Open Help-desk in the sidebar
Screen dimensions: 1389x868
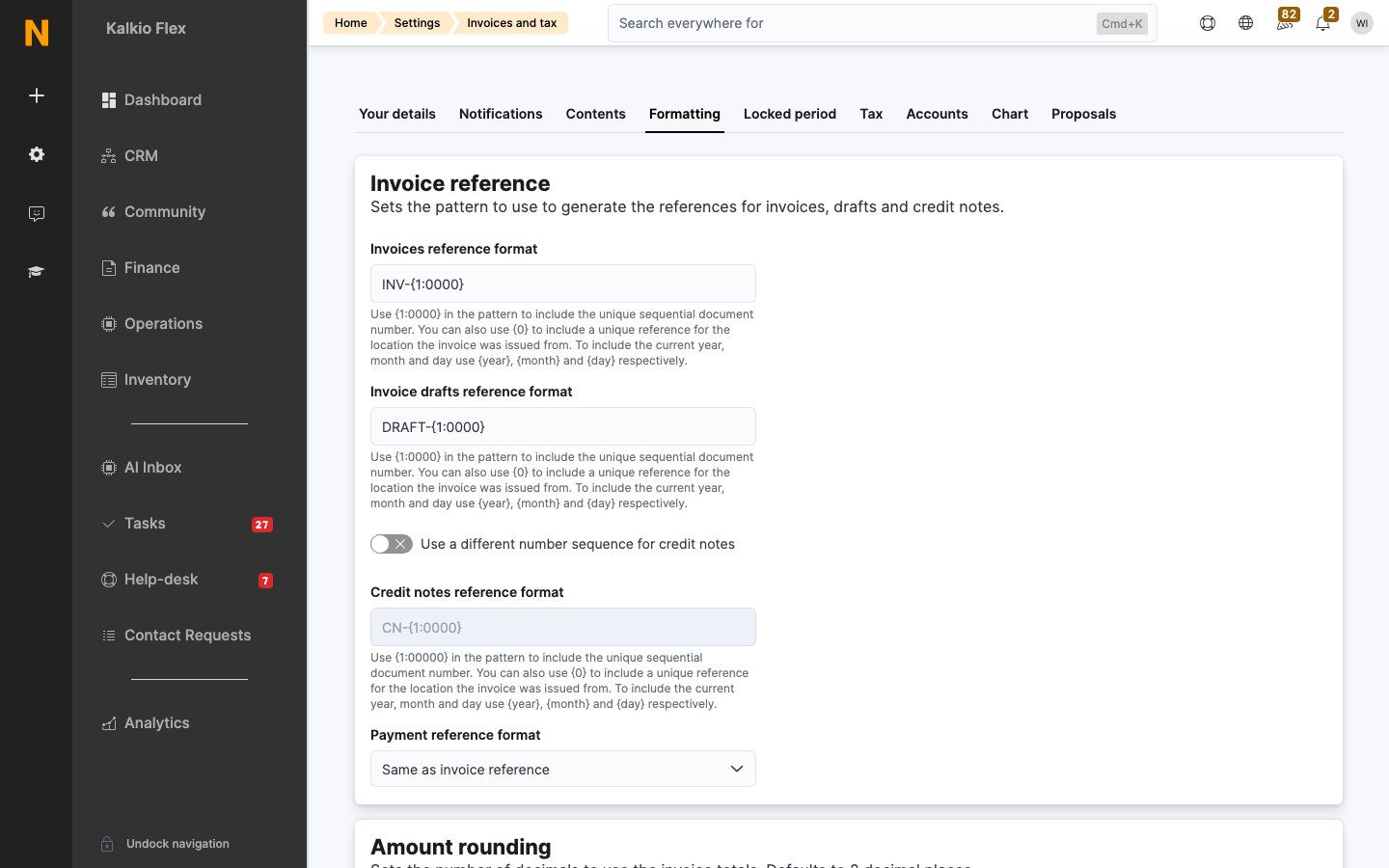(x=150, y=580)
